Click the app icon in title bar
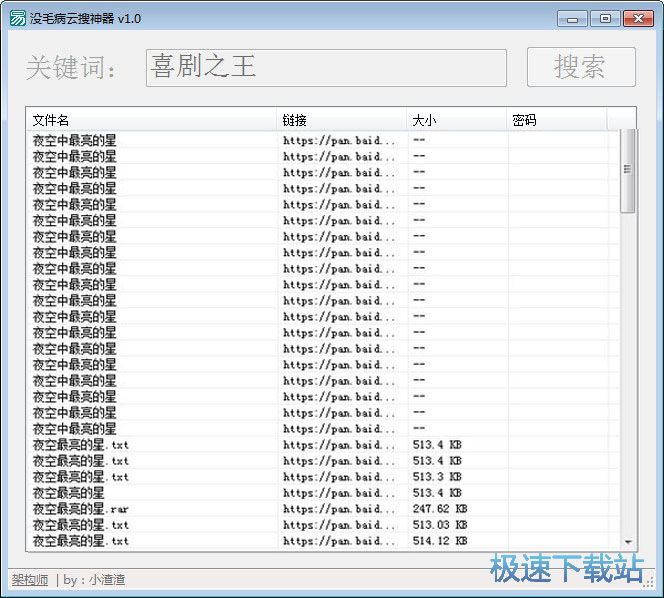 coord(17,18)
